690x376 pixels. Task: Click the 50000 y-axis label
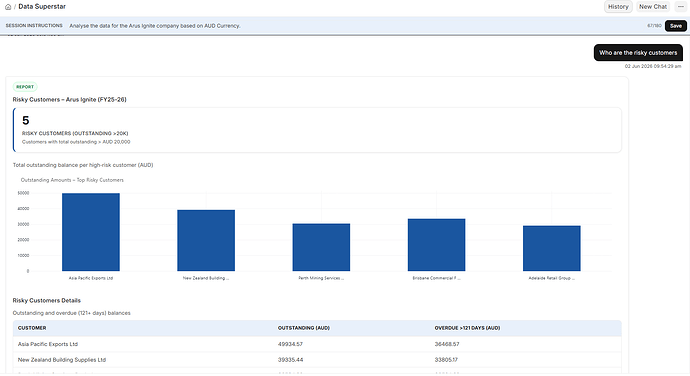(x=23, y=193)
